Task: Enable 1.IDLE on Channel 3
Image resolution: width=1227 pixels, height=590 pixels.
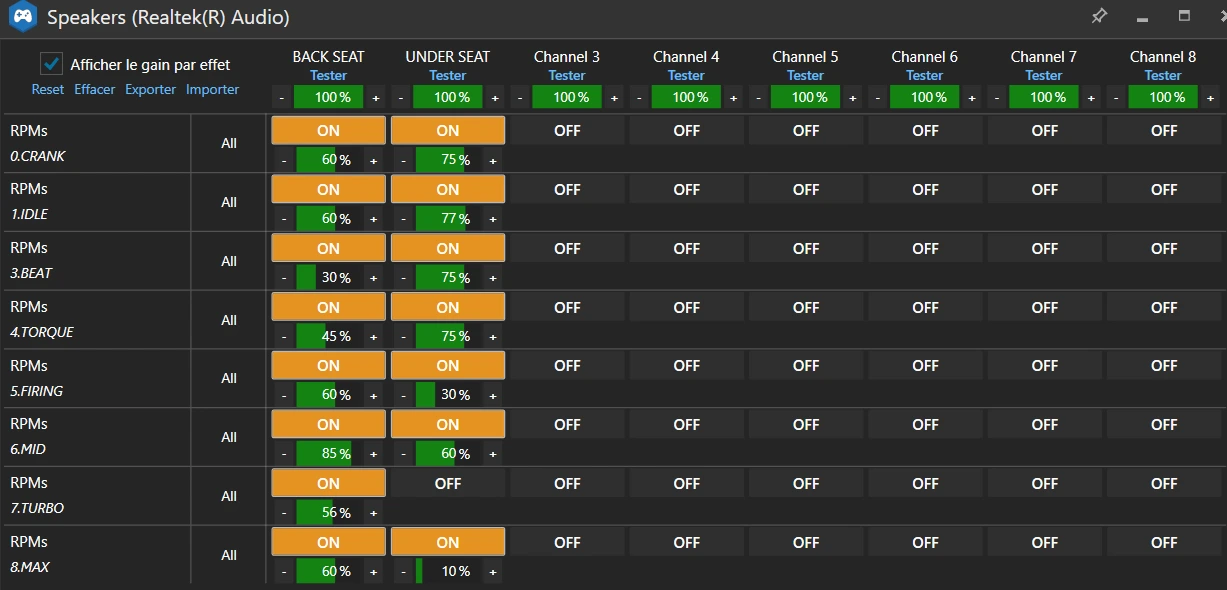Action: click(567, 189)
